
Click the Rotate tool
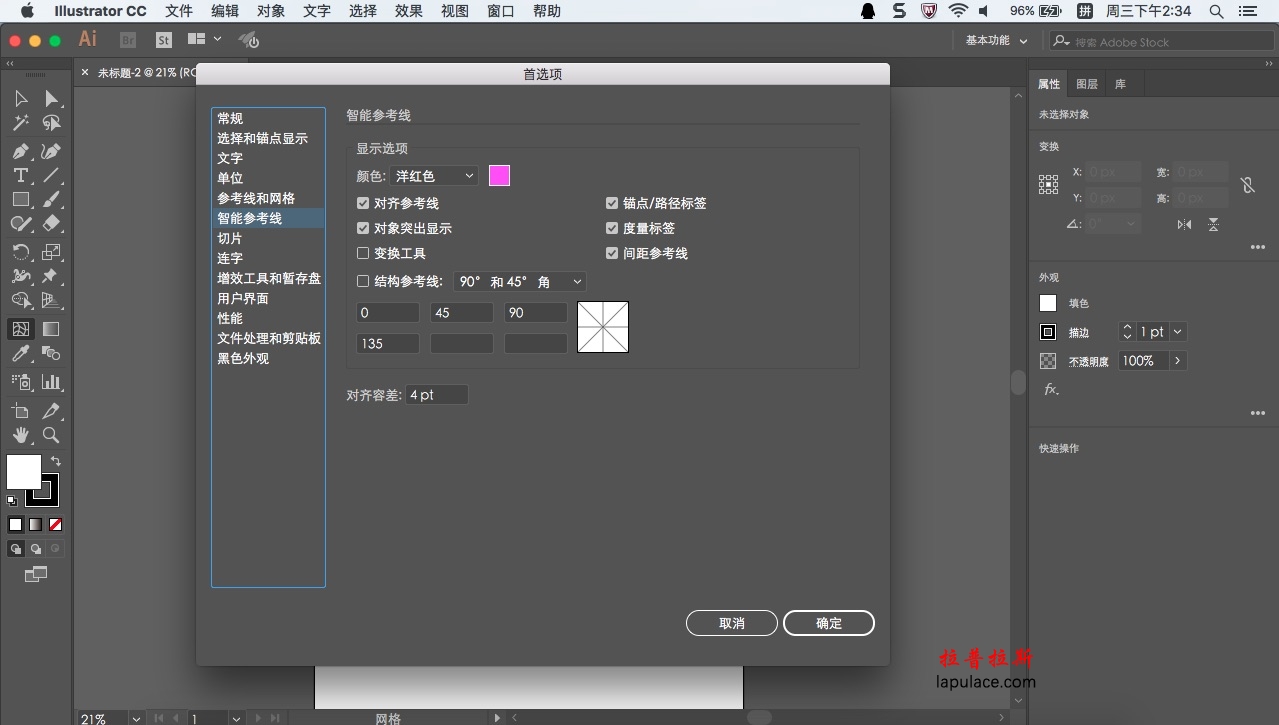point(20,251)
